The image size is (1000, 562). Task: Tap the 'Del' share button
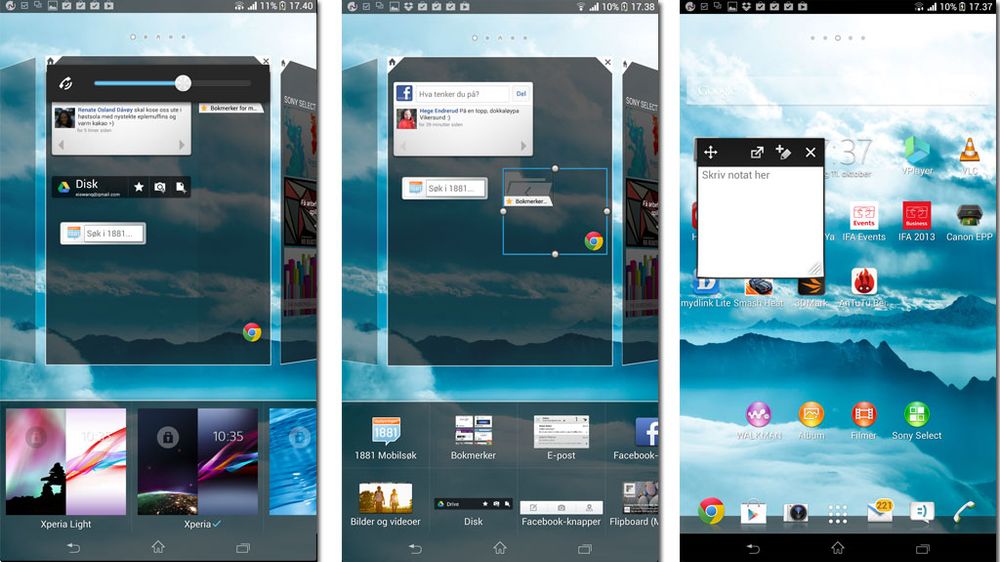pyautogui.click(x=521, y=94)
